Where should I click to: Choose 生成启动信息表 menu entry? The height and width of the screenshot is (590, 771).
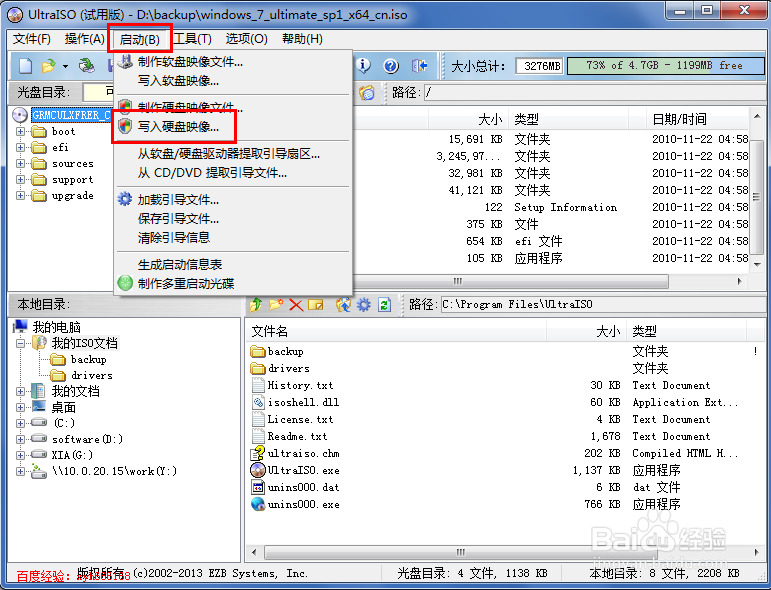click(x=180, y=265)
